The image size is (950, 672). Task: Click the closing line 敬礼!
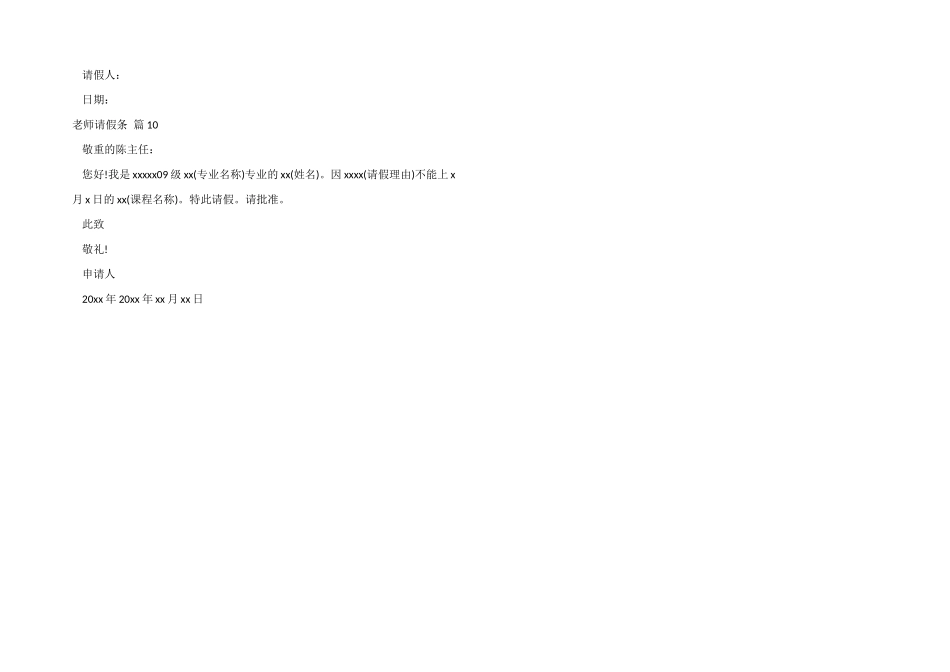pos(95,249)
